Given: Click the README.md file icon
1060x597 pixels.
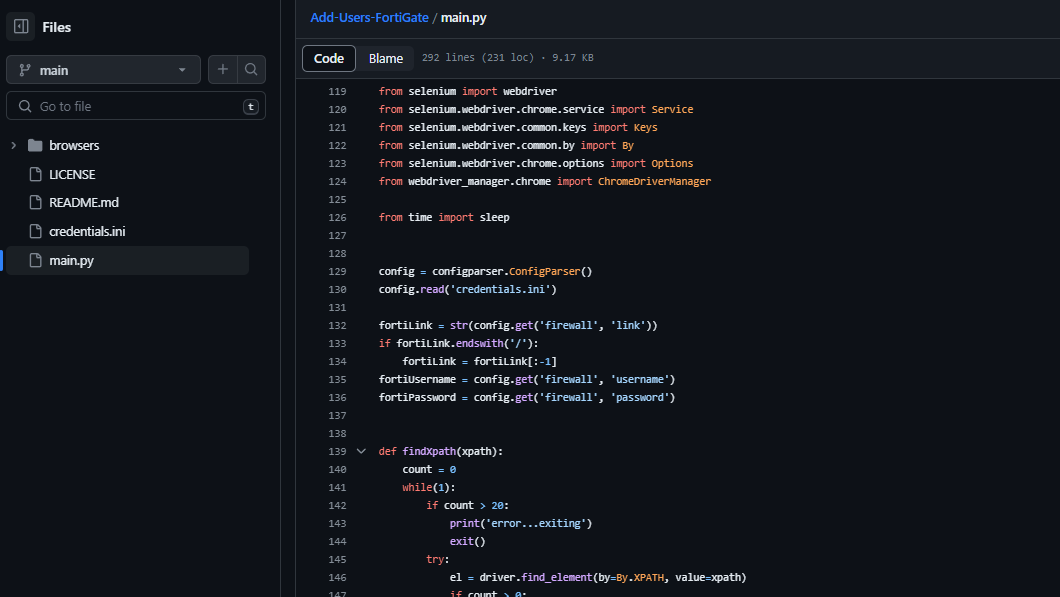Looking at the screenshot, I should point(35,202).
